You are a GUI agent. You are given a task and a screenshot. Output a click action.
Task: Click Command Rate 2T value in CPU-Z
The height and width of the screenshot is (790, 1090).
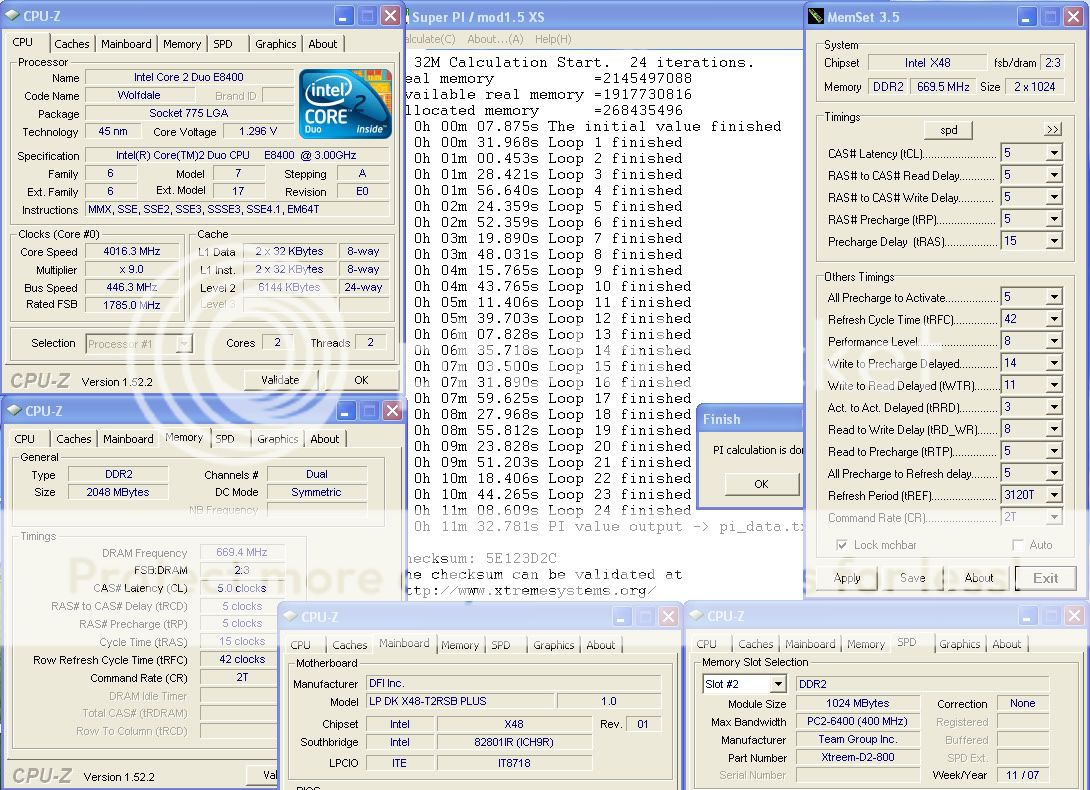[x=242, y=677]
